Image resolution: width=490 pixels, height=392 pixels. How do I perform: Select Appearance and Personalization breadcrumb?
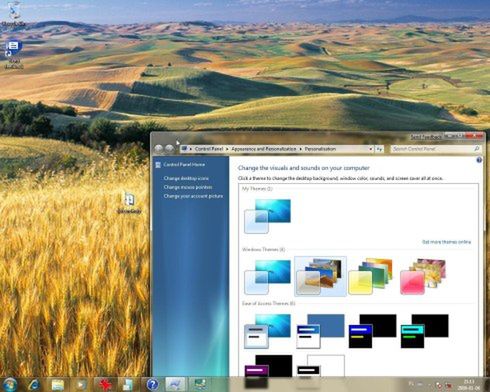click(264, 149)
